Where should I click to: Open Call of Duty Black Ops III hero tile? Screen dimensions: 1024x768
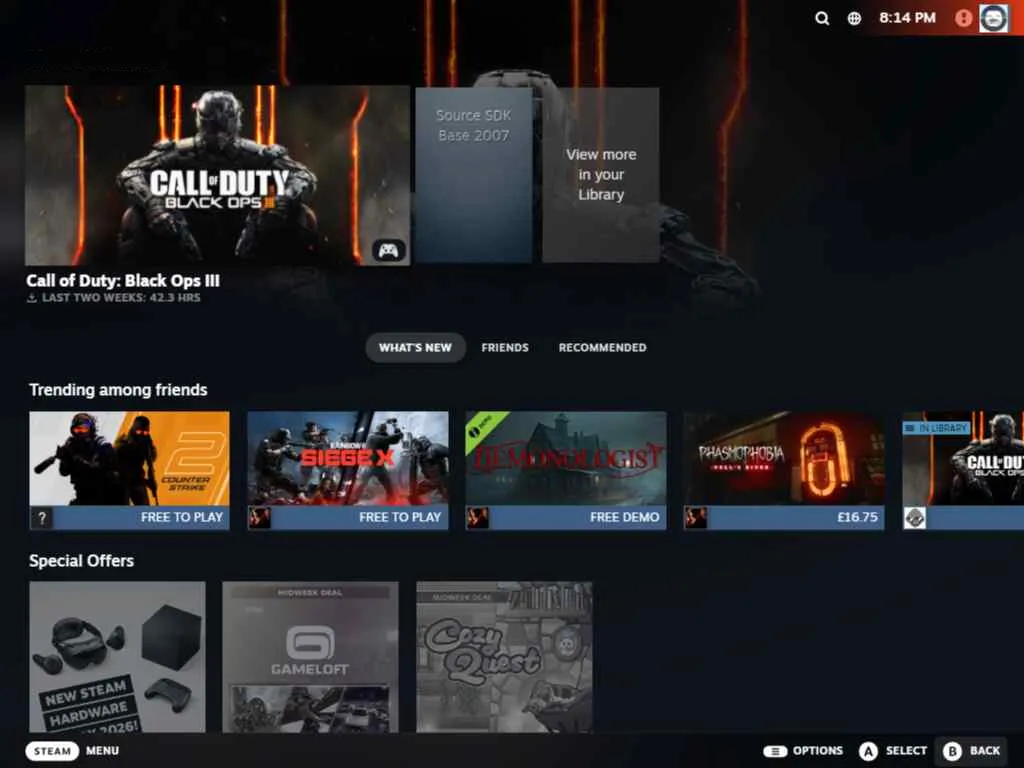pyautogui.click(x=217, y=175)
